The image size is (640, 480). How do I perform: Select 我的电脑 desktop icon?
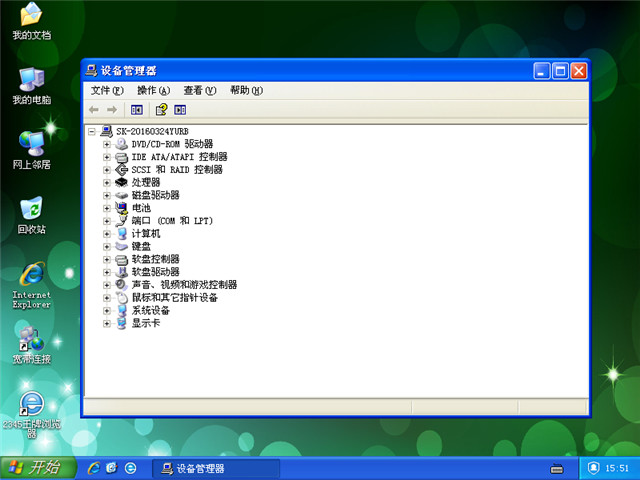point(31,86)
